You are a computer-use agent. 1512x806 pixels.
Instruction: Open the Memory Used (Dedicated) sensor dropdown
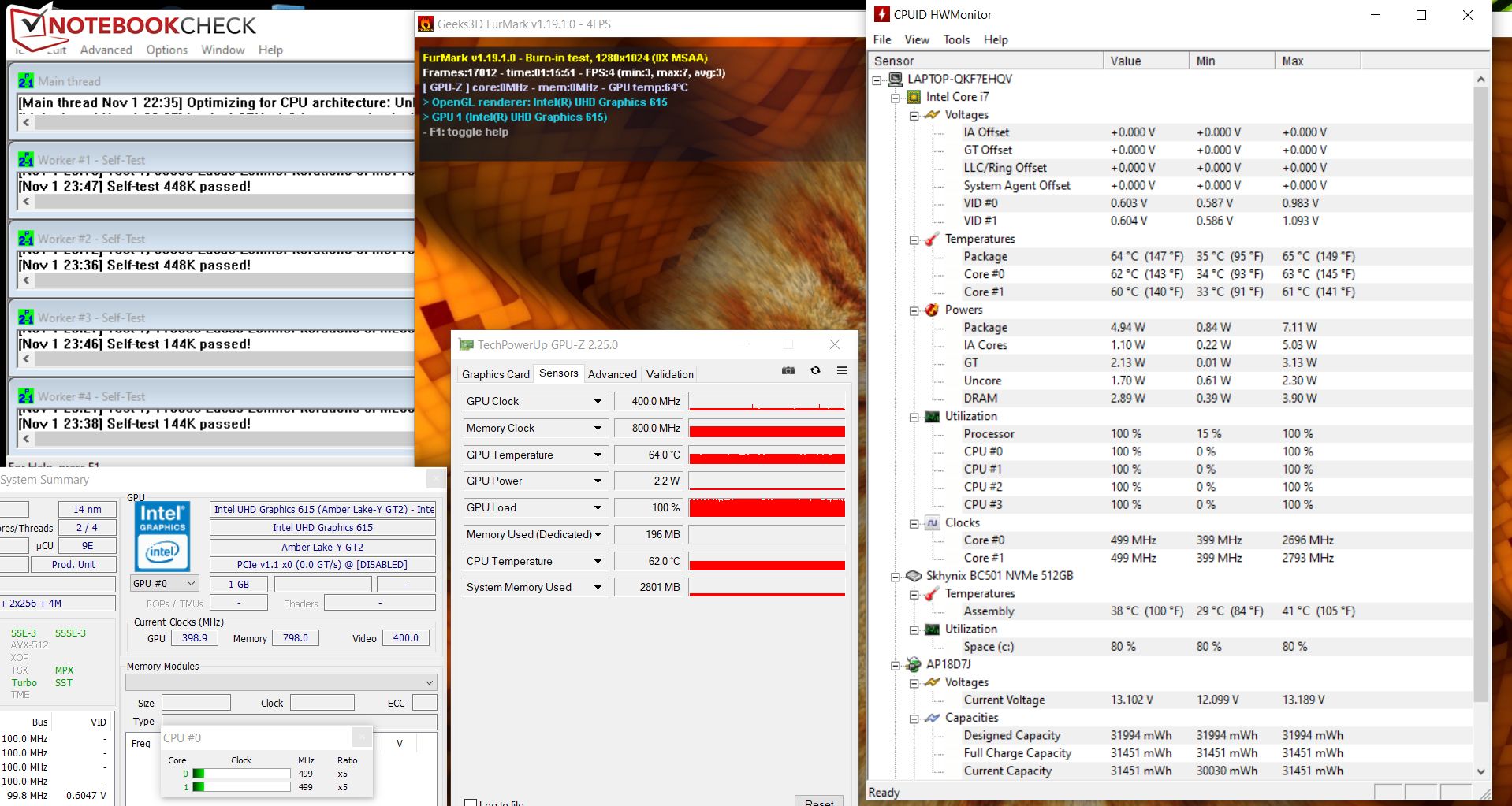pos(598,535)
